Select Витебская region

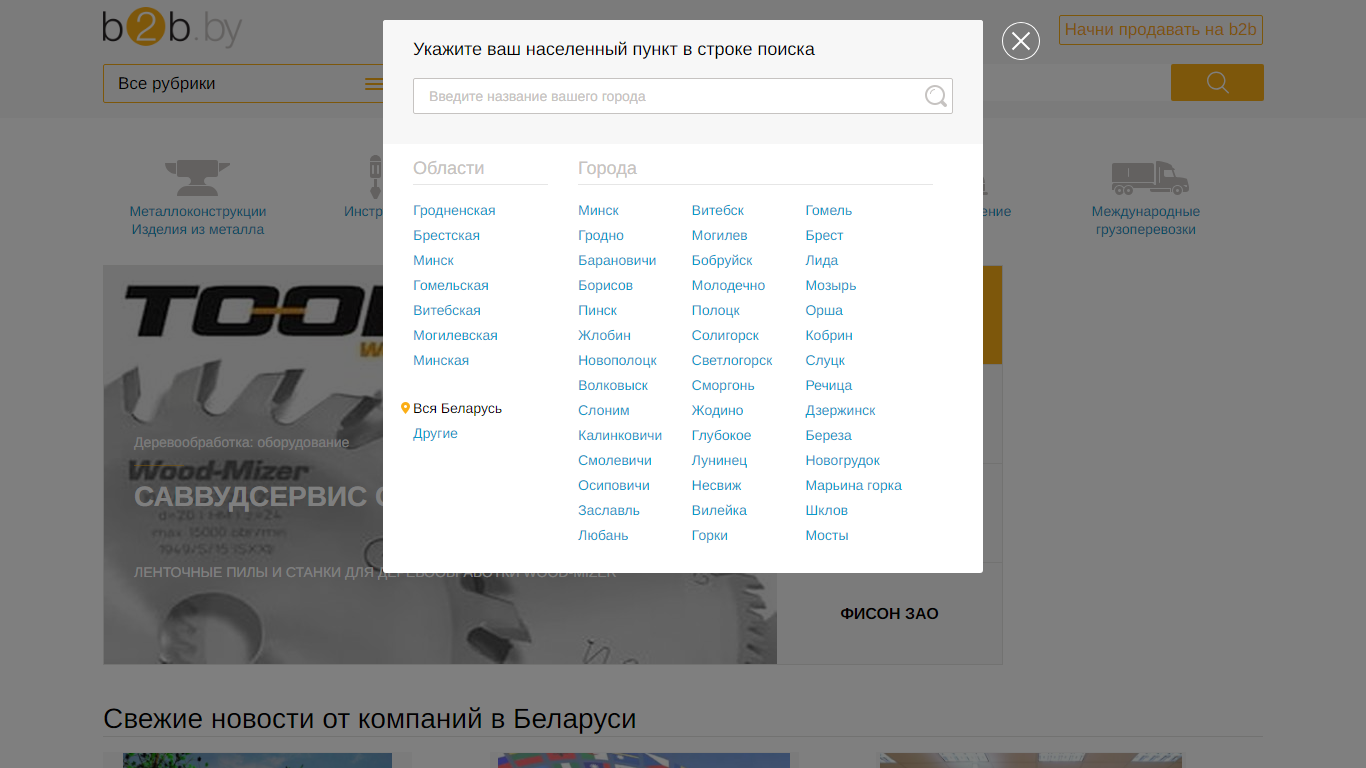click(x=447, y=310)
